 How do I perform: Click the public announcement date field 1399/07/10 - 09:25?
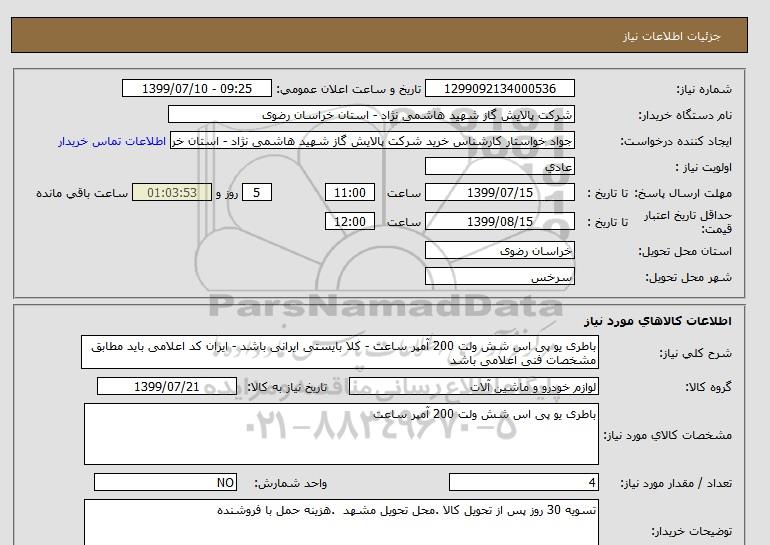196,88
